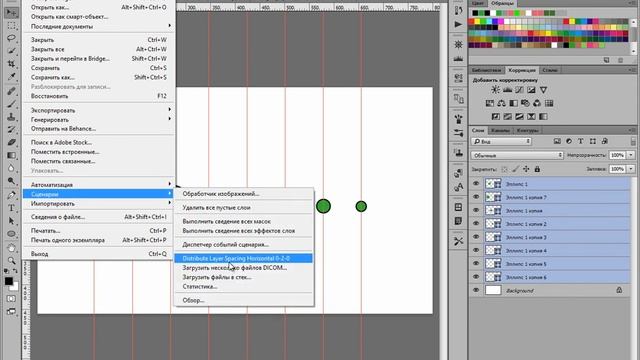The width and height of the screenshot is (640, 360).
Task: Select the Move tool
Action: point(11,12)
